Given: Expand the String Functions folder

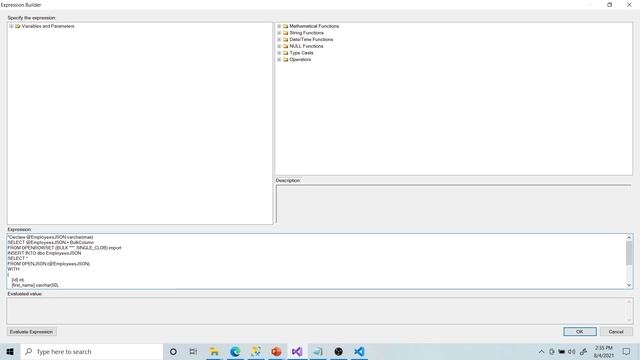Looking at the screenshot, I should [279, 33].
